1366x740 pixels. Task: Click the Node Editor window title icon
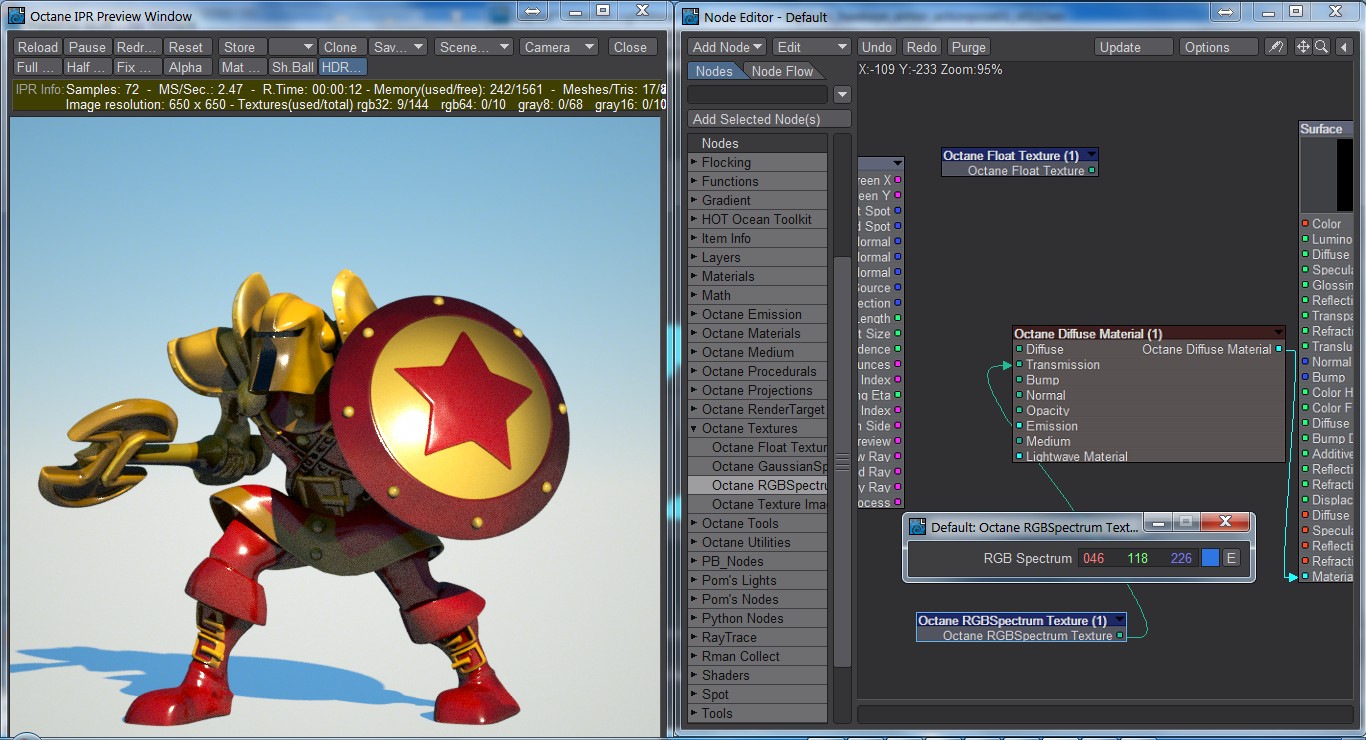point(691,16)
